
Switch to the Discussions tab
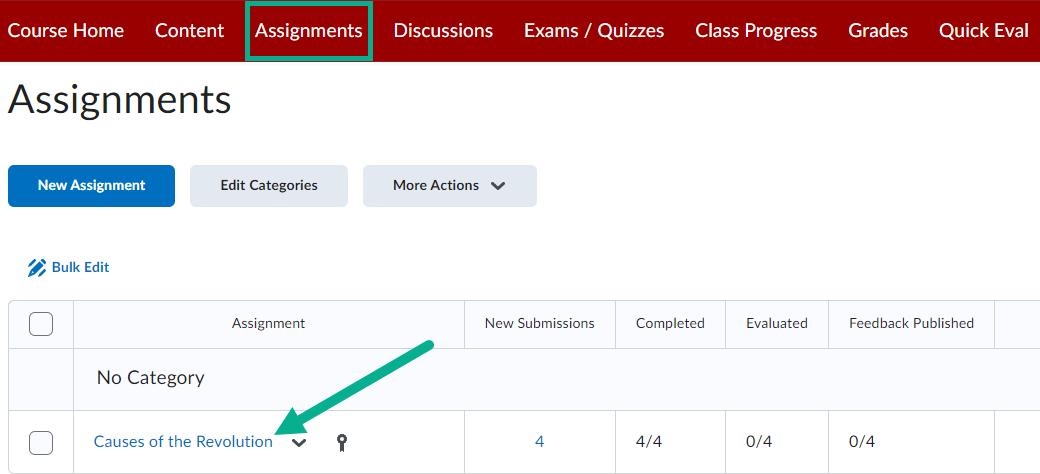[443, 30]
